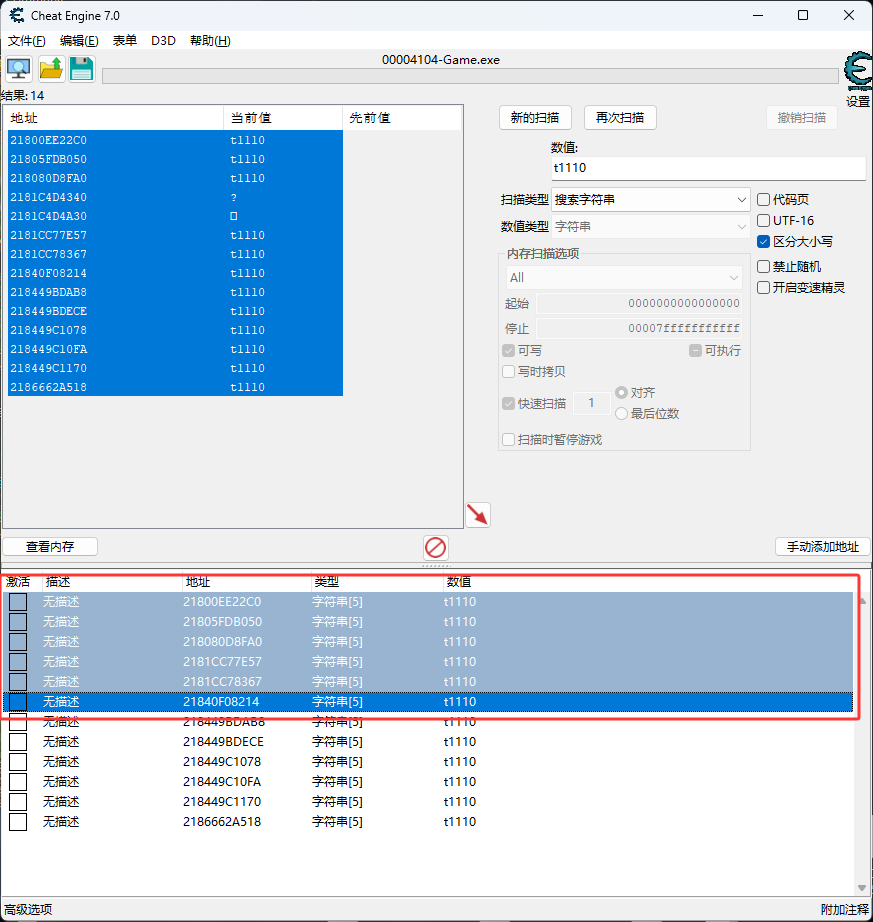This screenshot has height=922, width=873.
Task: Click the 地址 column header in results
Action: click(x=115, y=118)
